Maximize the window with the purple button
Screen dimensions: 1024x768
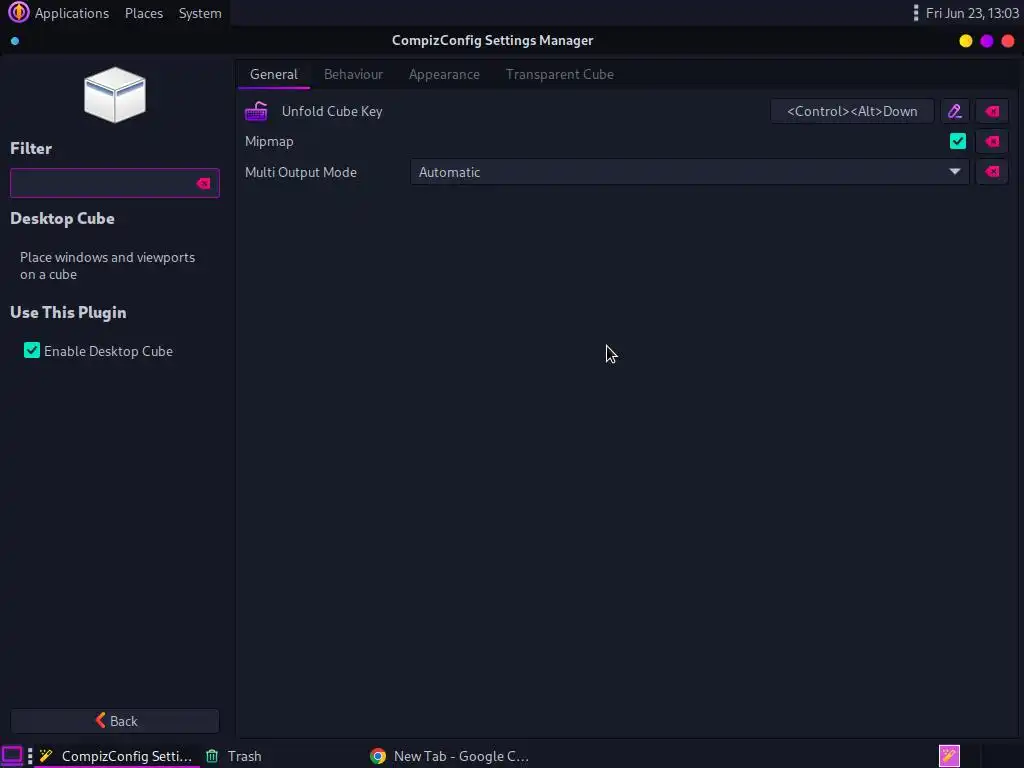(987, 41)
